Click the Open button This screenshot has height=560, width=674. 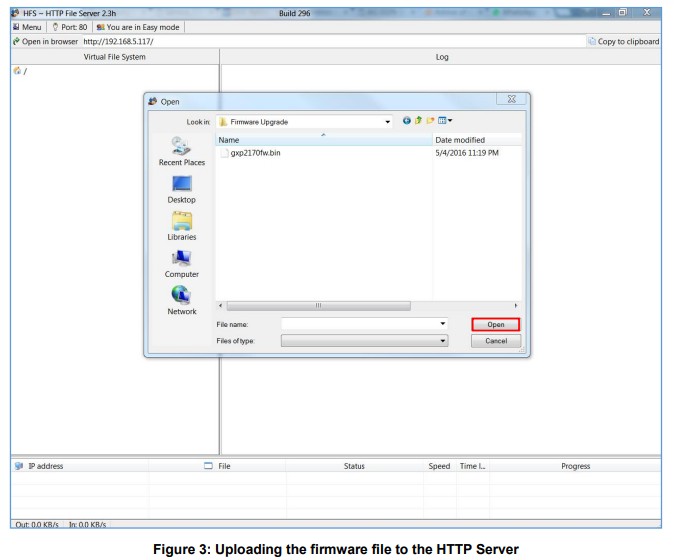point(495,324)
